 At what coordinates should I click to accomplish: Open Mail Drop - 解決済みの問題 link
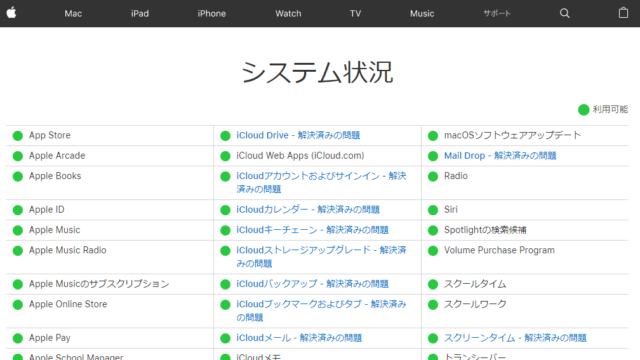coord(500,156)
